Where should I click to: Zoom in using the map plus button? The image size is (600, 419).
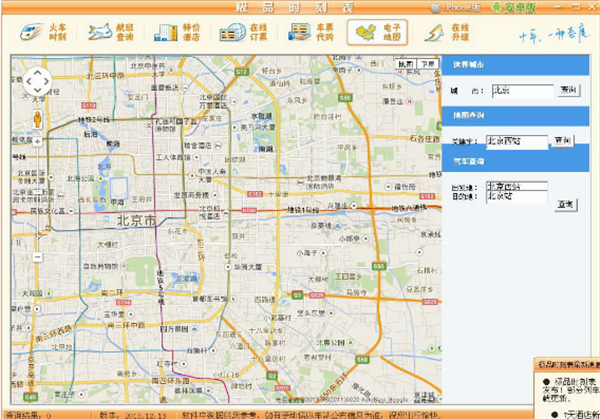(37, 141)
